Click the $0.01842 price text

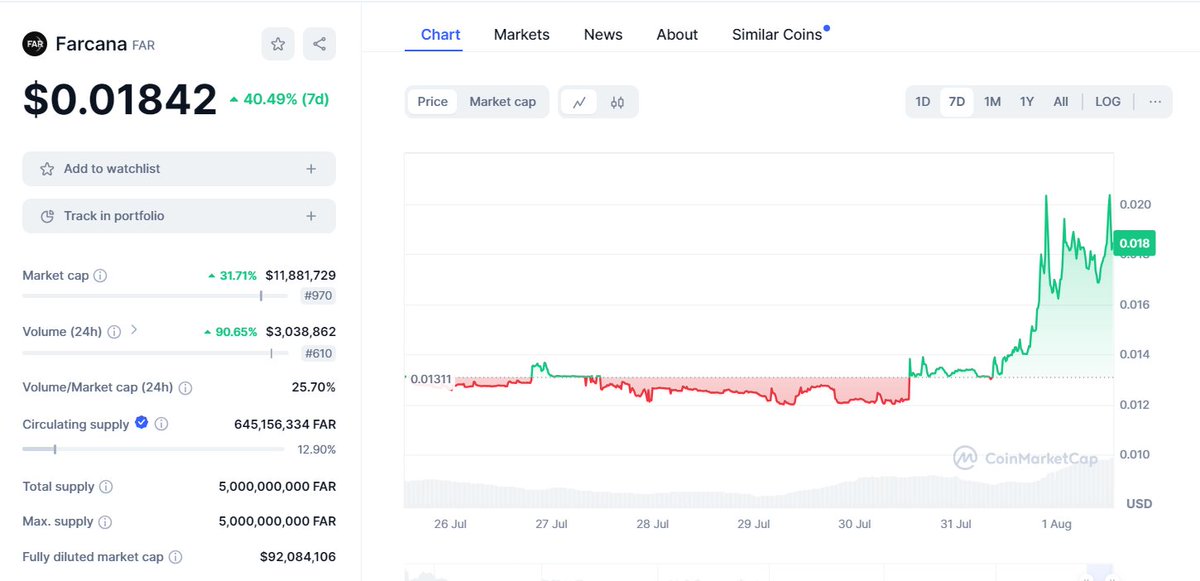[x=120, y=99]
